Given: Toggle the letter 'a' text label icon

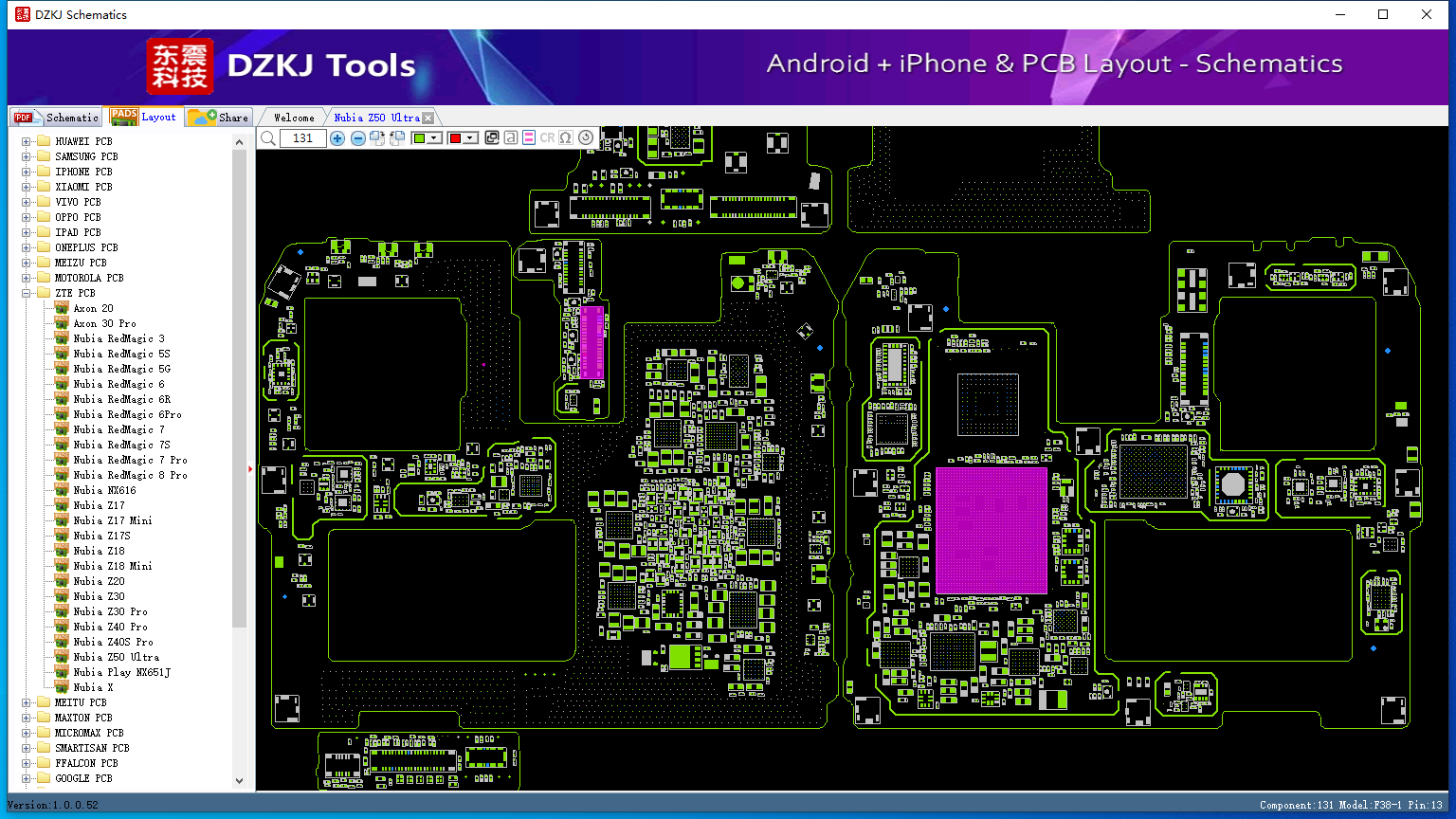Looking at the screenshot, I should pyautogui.click(x=510, y=138).
